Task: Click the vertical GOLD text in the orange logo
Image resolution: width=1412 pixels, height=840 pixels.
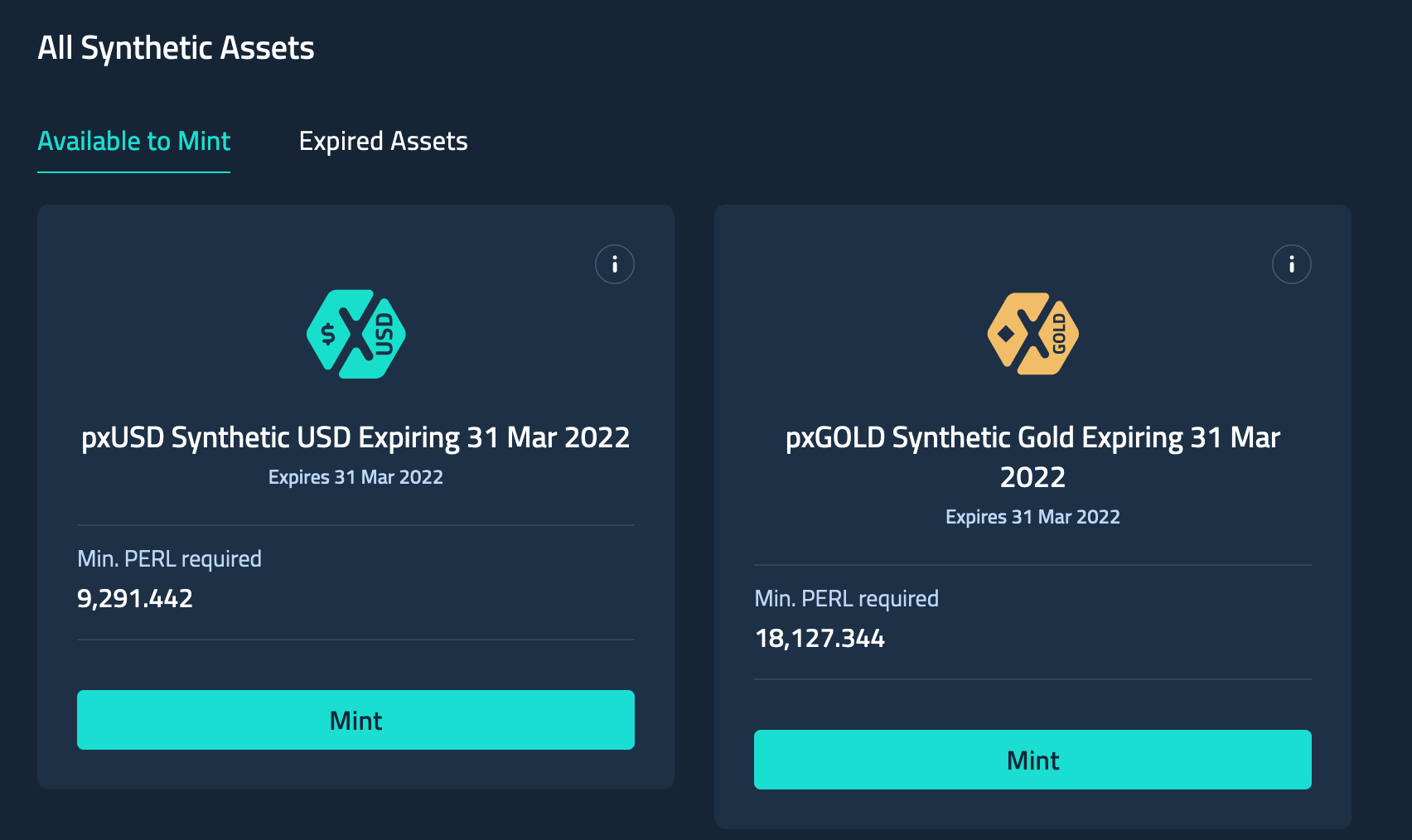Action: 1059,334
